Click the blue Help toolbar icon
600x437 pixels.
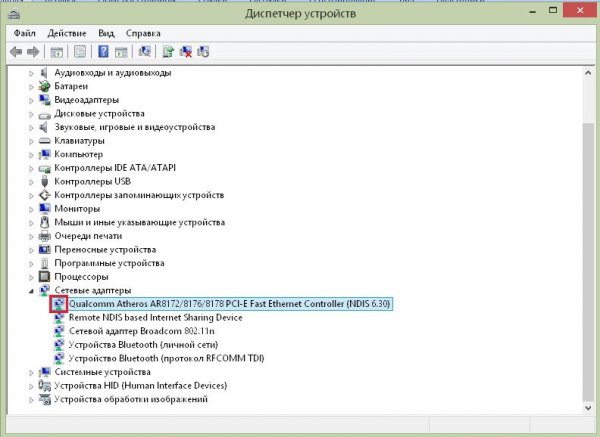(103, 50)
